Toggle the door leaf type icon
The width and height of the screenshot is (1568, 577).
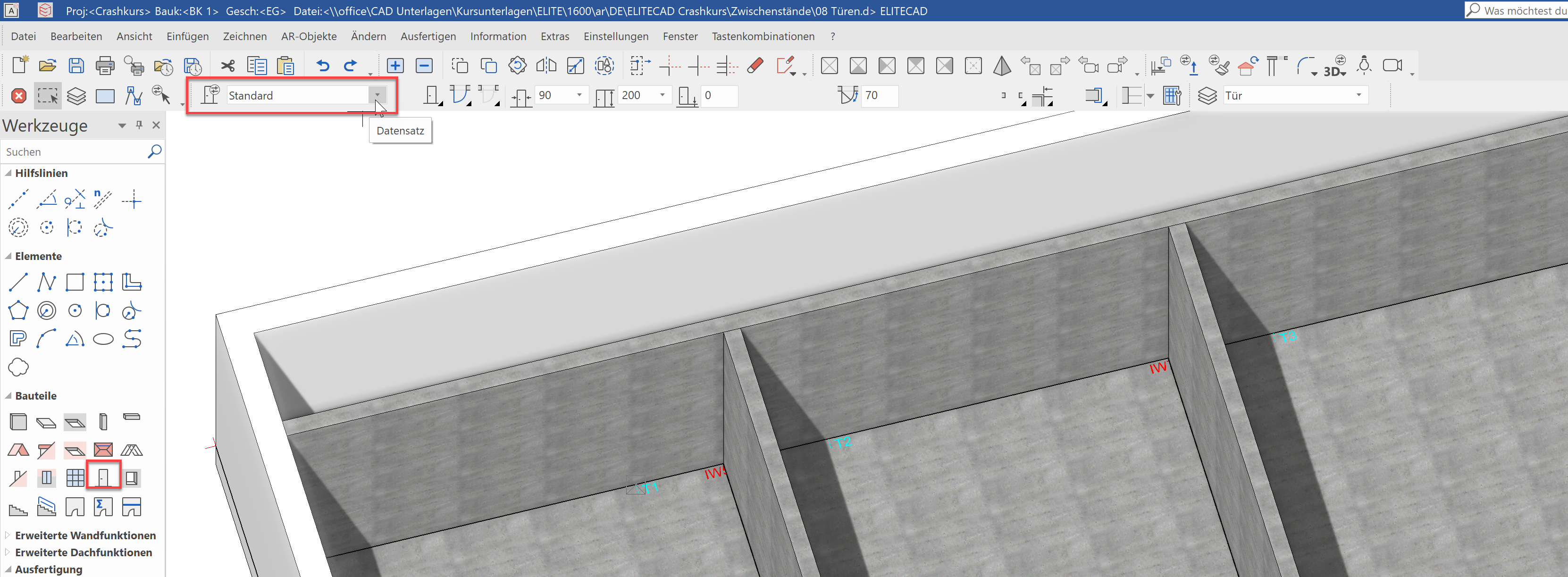(432, 96)
